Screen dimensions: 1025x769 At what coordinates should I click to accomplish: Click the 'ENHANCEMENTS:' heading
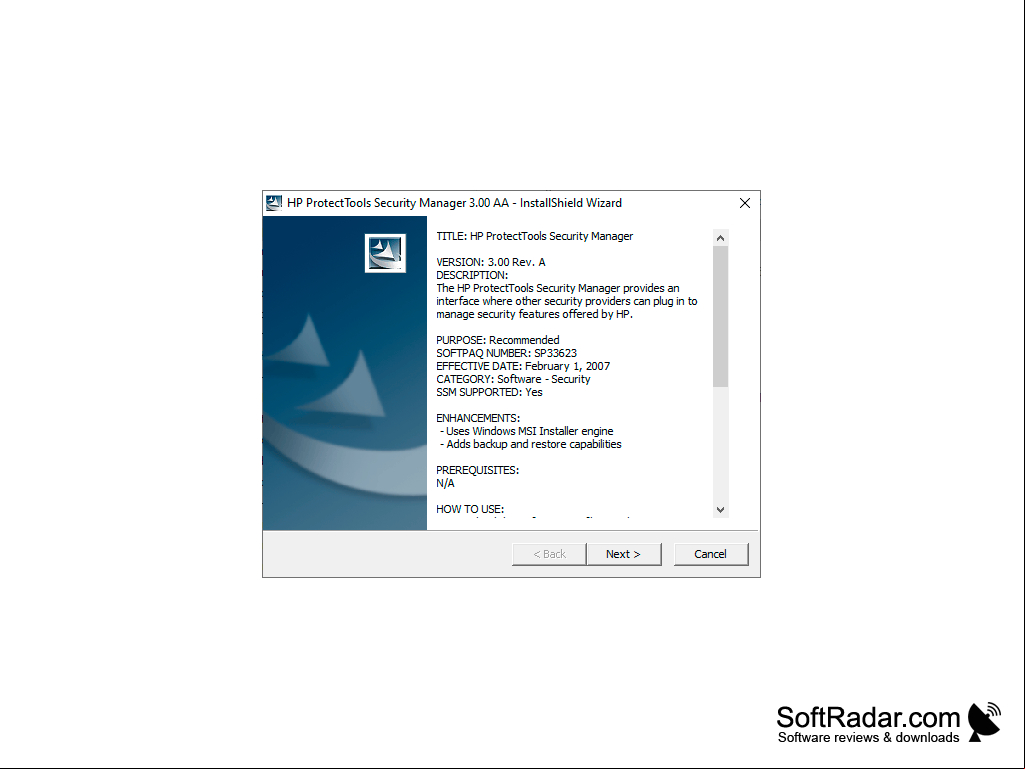(478, 418)
